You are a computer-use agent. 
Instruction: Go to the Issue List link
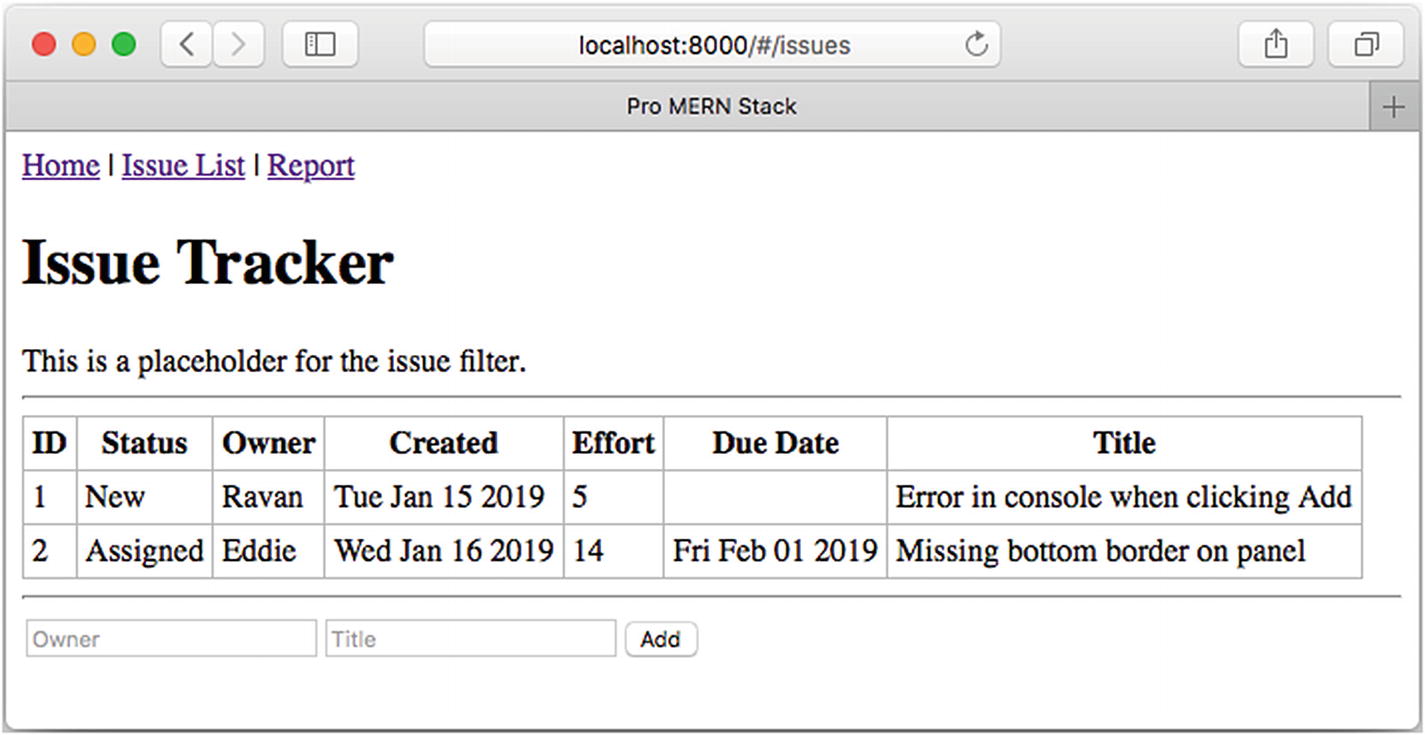183,166
